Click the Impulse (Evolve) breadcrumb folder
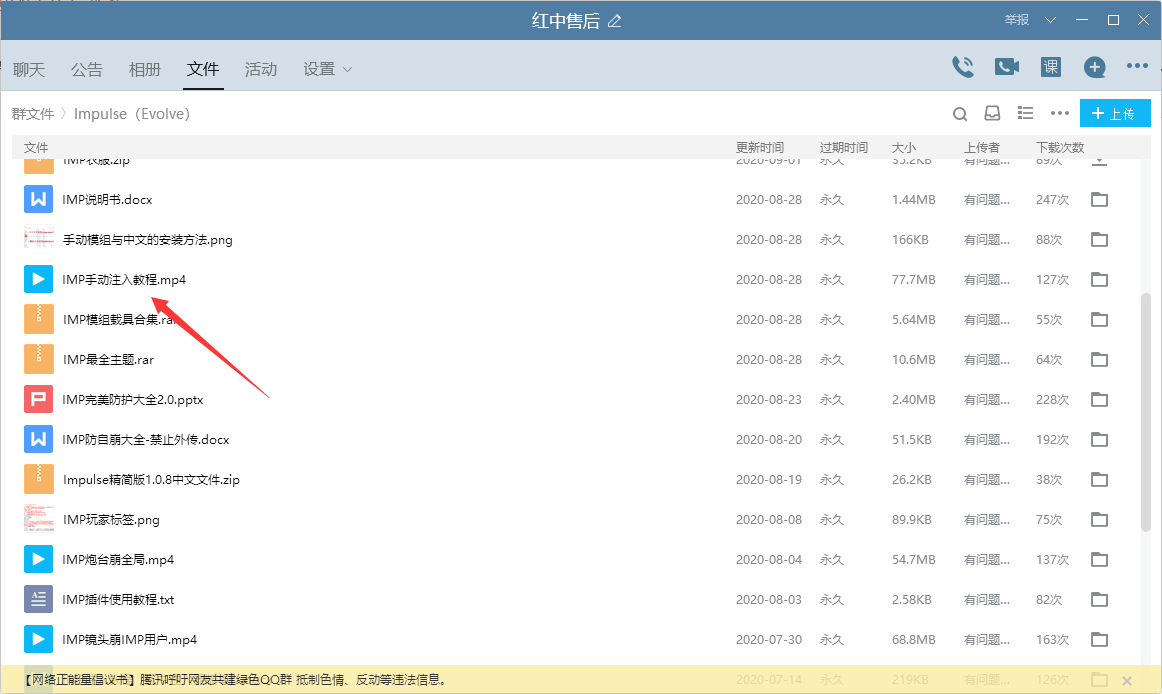 click(132, 113)
